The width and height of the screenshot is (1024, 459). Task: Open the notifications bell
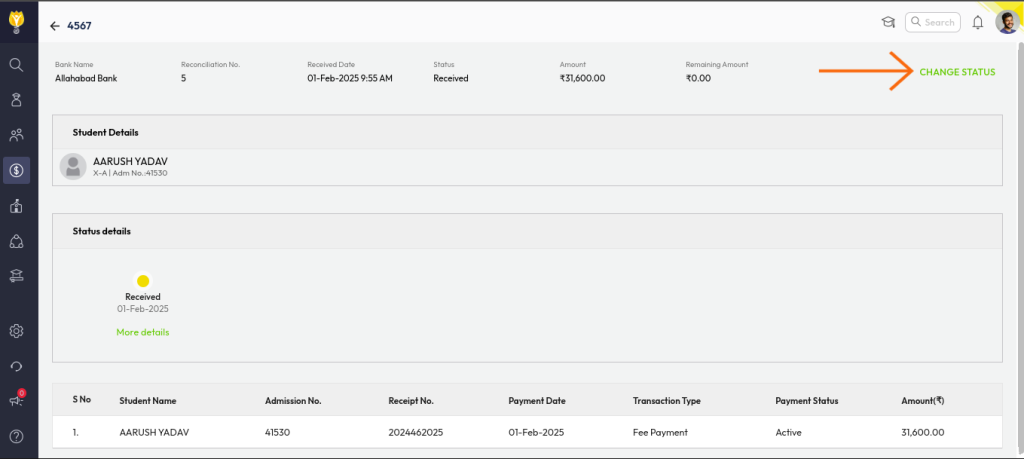coord(978,22)
